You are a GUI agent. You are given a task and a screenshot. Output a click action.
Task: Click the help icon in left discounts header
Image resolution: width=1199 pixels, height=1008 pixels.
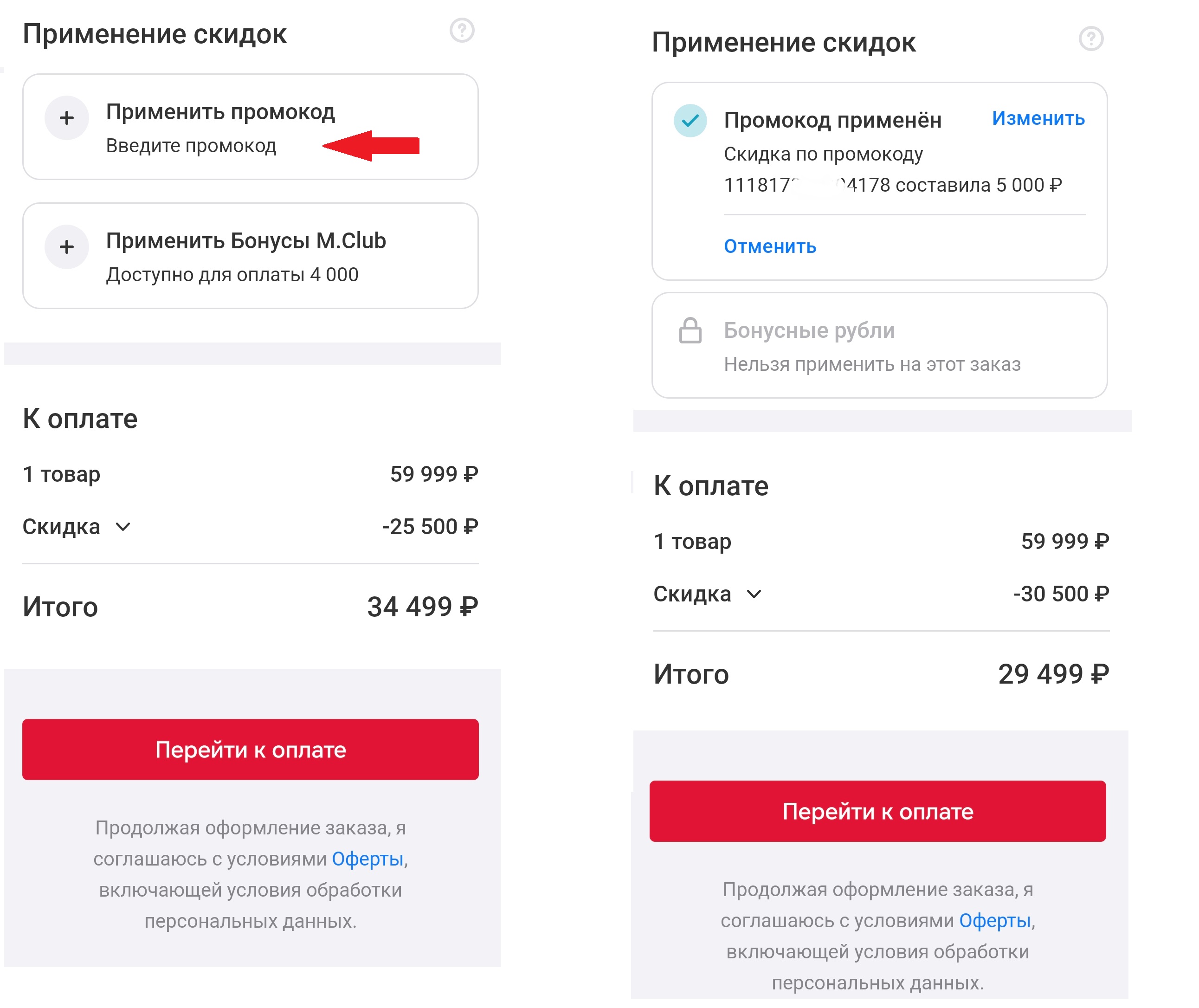pyautogui.click(x=462, y=30)
